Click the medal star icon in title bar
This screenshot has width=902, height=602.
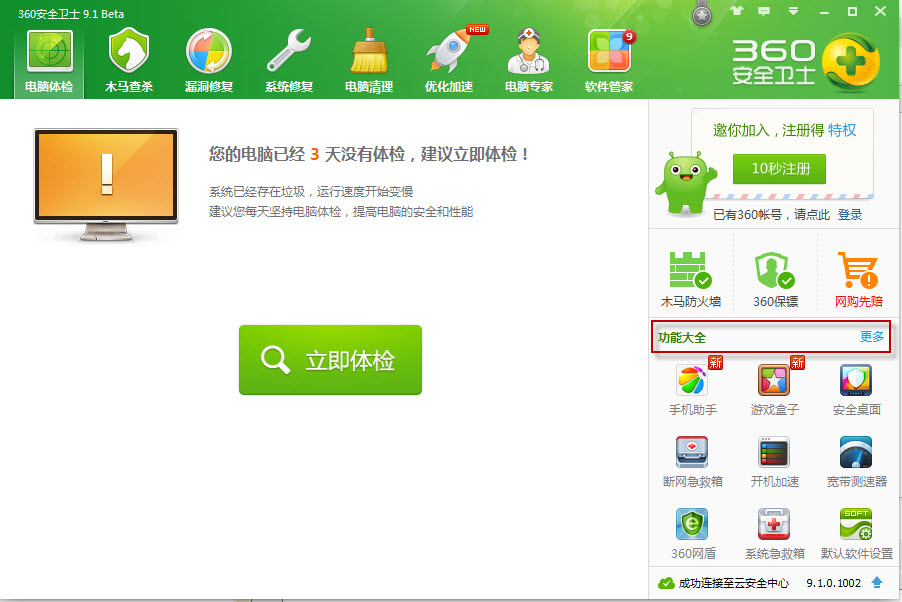(701, 16)
